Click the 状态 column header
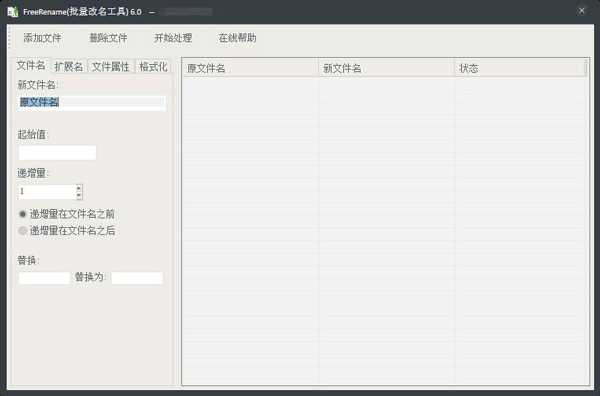 [x=520, y=68]
